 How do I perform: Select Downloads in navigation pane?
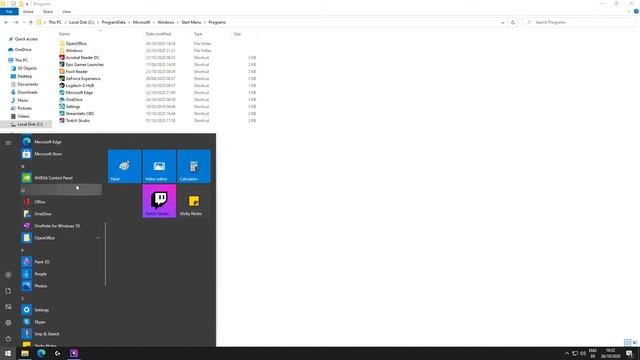tap(27, 92)
